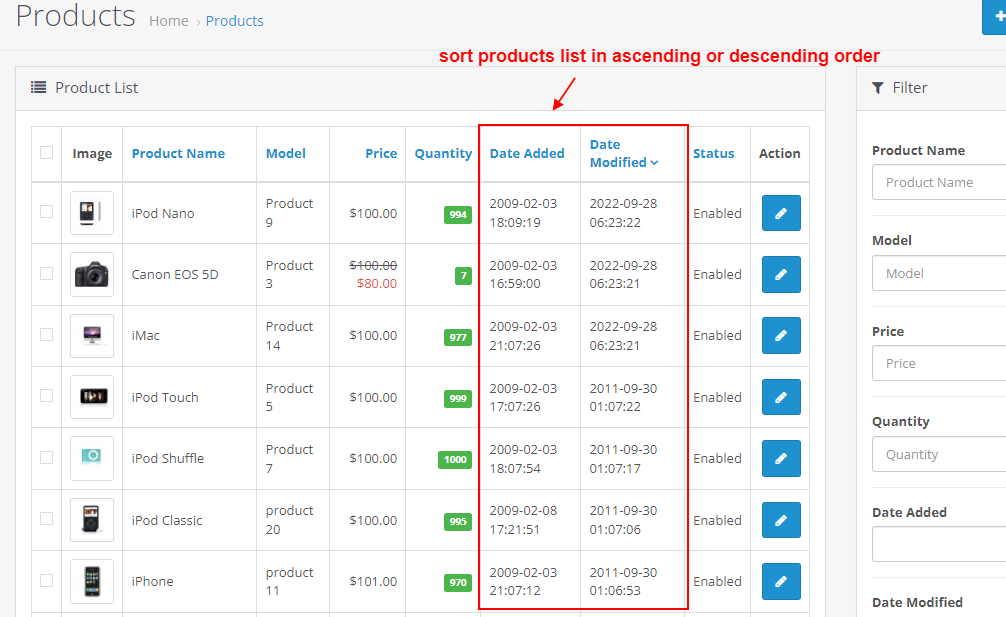Click the blue plus add button

point(995,17)
